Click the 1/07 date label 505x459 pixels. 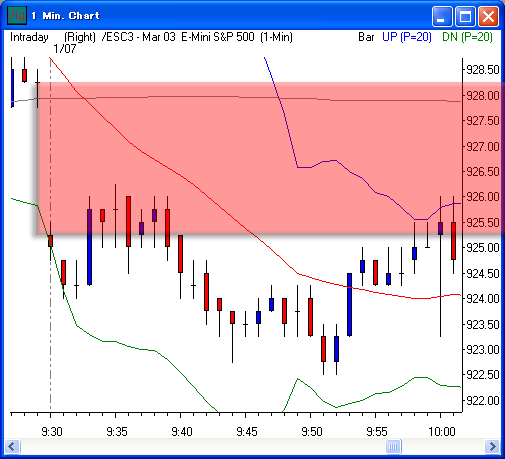[65, 49]
